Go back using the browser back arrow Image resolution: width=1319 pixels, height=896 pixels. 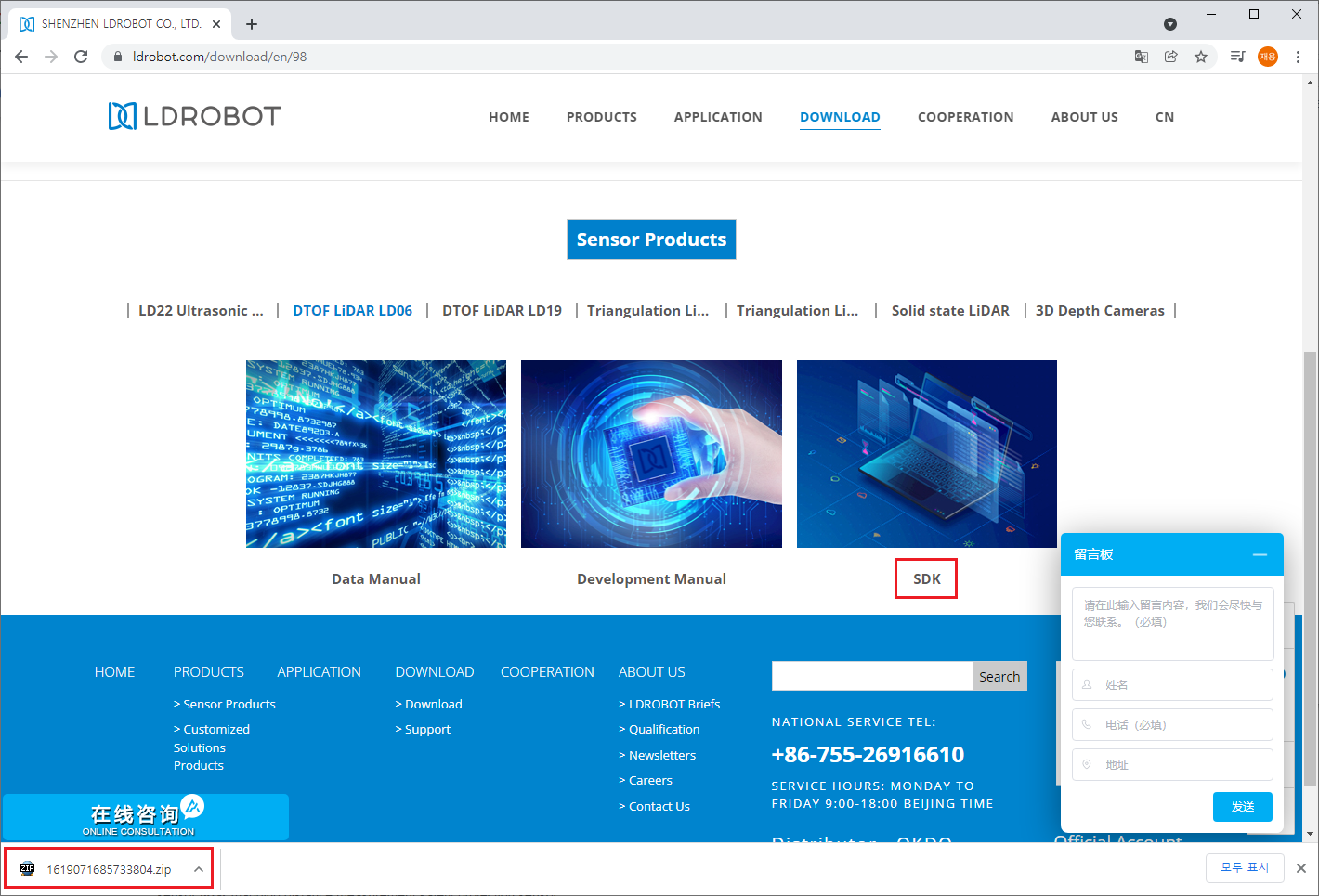(21, 57)
